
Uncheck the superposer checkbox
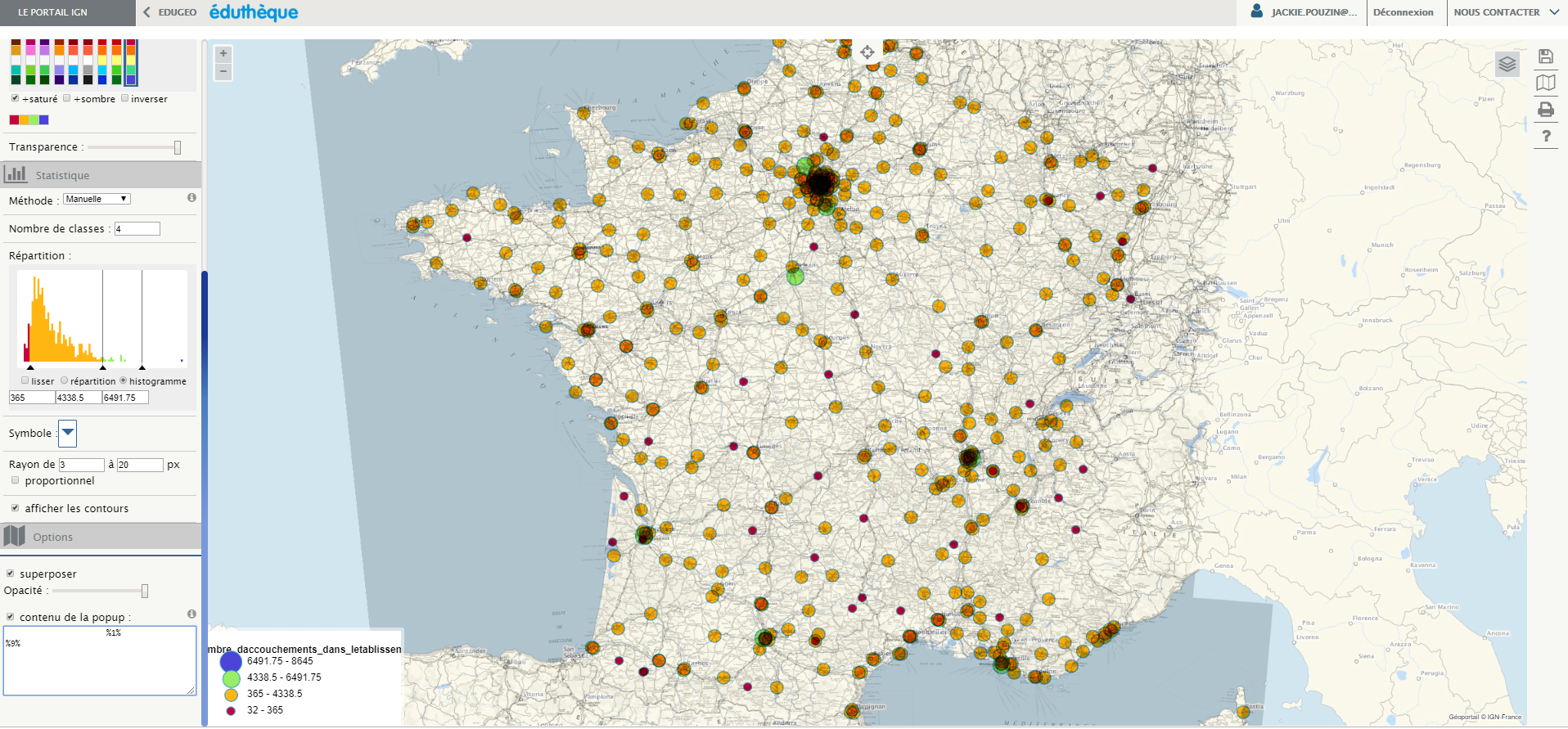10,574
